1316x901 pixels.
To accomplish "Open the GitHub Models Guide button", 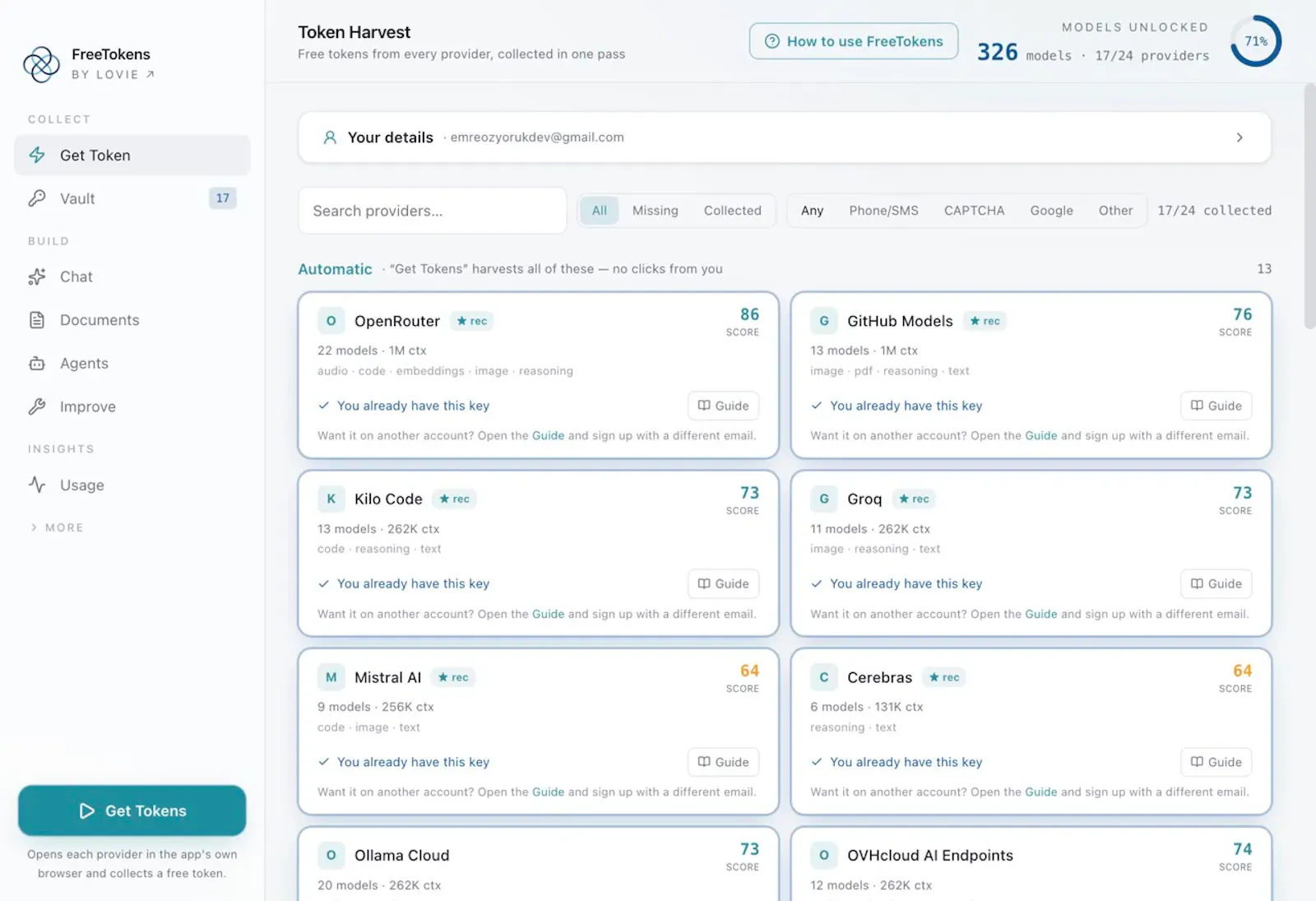I will (1216, 406).
